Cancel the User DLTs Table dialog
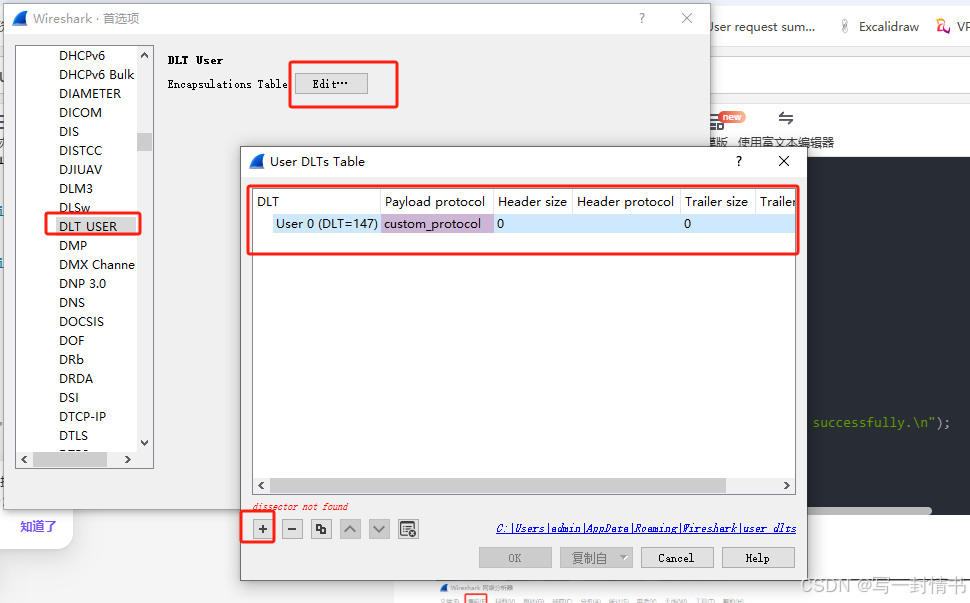970x603 pixels. 676,558
